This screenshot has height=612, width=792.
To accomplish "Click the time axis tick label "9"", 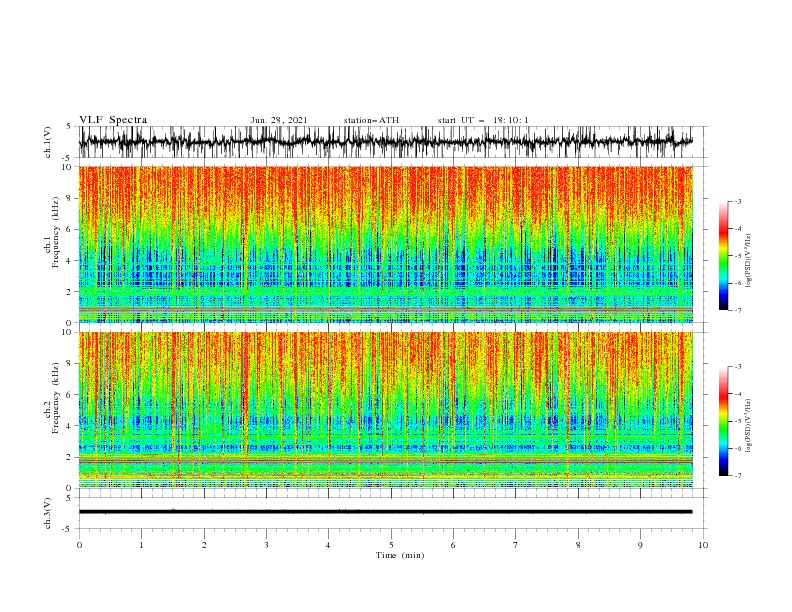I will coord(640,545).
